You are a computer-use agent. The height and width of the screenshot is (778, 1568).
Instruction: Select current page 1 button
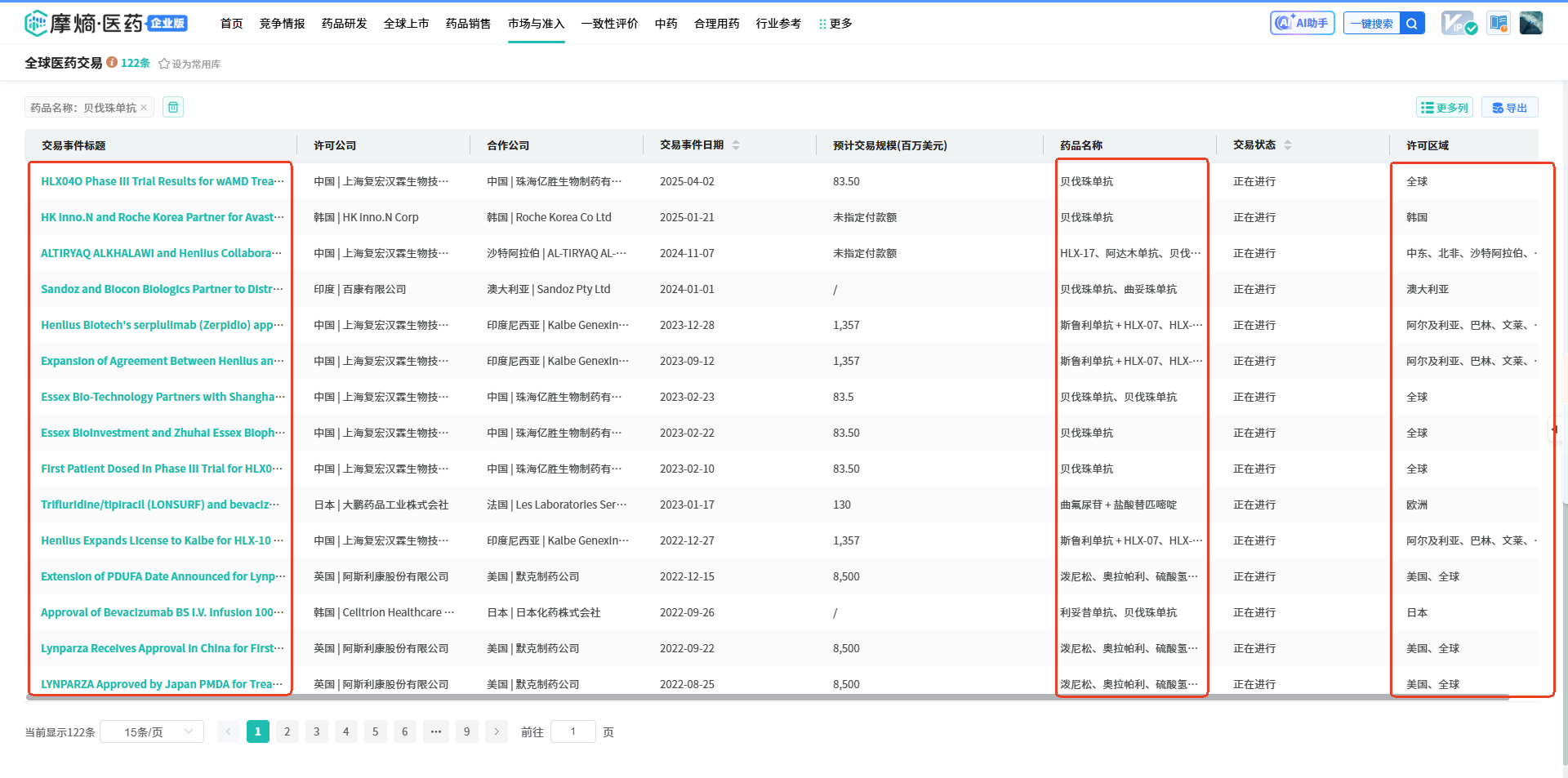258,731
